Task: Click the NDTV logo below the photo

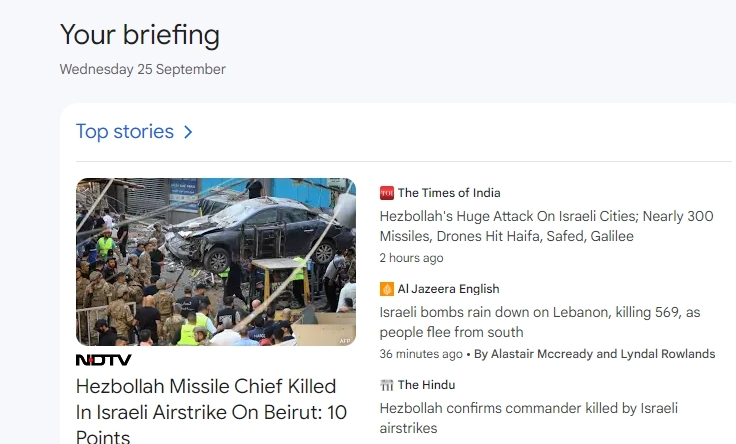Action: (x=104, y=360)
